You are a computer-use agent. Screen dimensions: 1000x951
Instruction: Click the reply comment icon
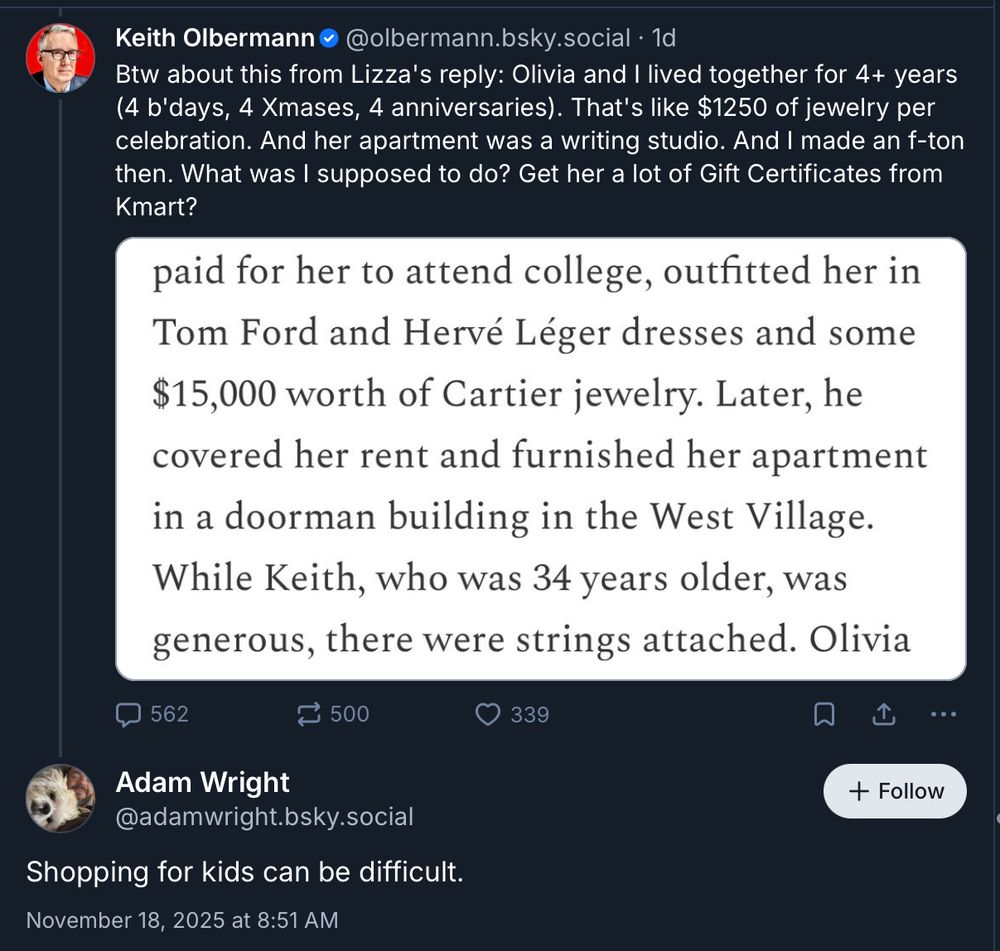[x=129, y=714]
